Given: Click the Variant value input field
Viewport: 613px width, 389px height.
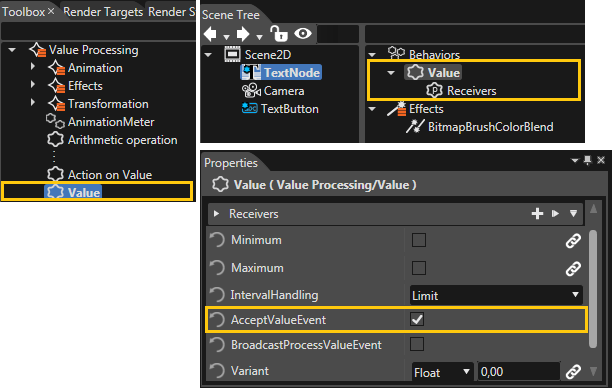Looking at the screenshot, I should [x=519, y=372].
